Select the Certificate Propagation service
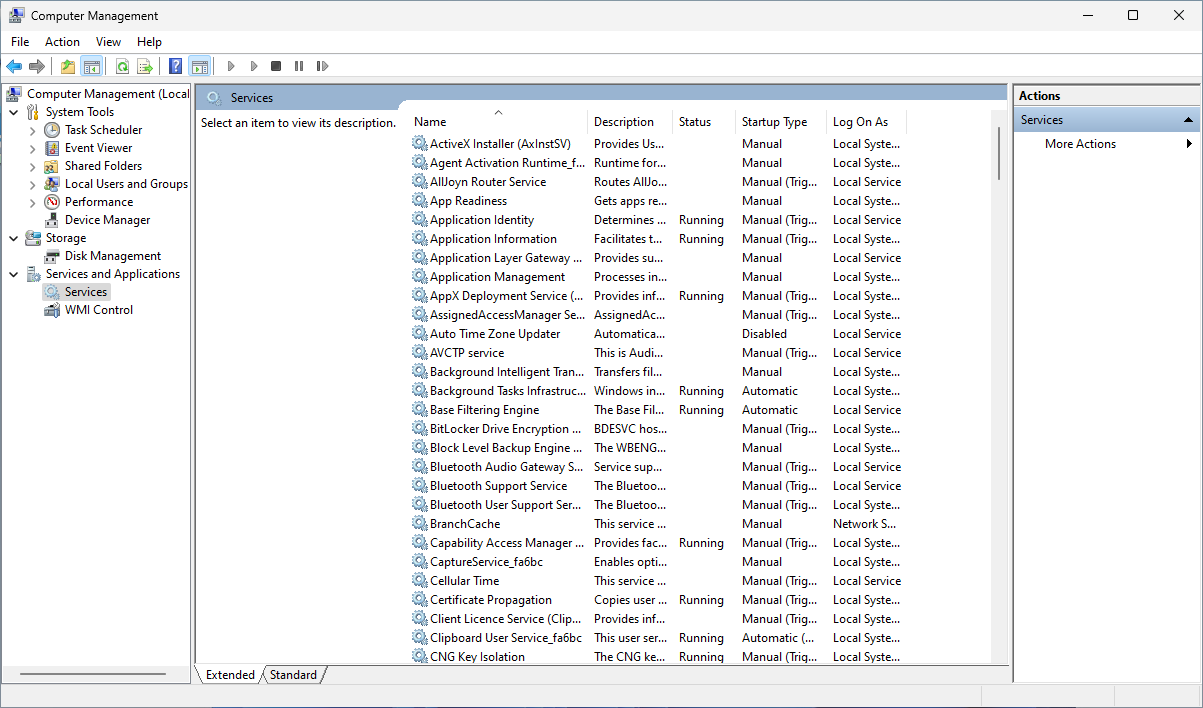This screenshot has width=1203, height=708. tap(657, 600)
